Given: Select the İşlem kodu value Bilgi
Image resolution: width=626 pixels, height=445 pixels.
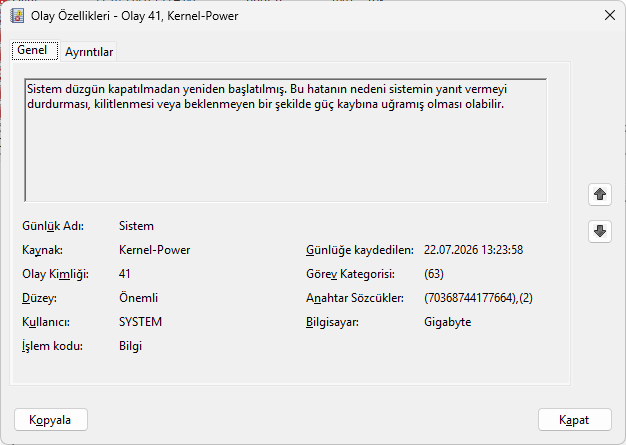Looking at the screenshot, I should coord(131,346).
